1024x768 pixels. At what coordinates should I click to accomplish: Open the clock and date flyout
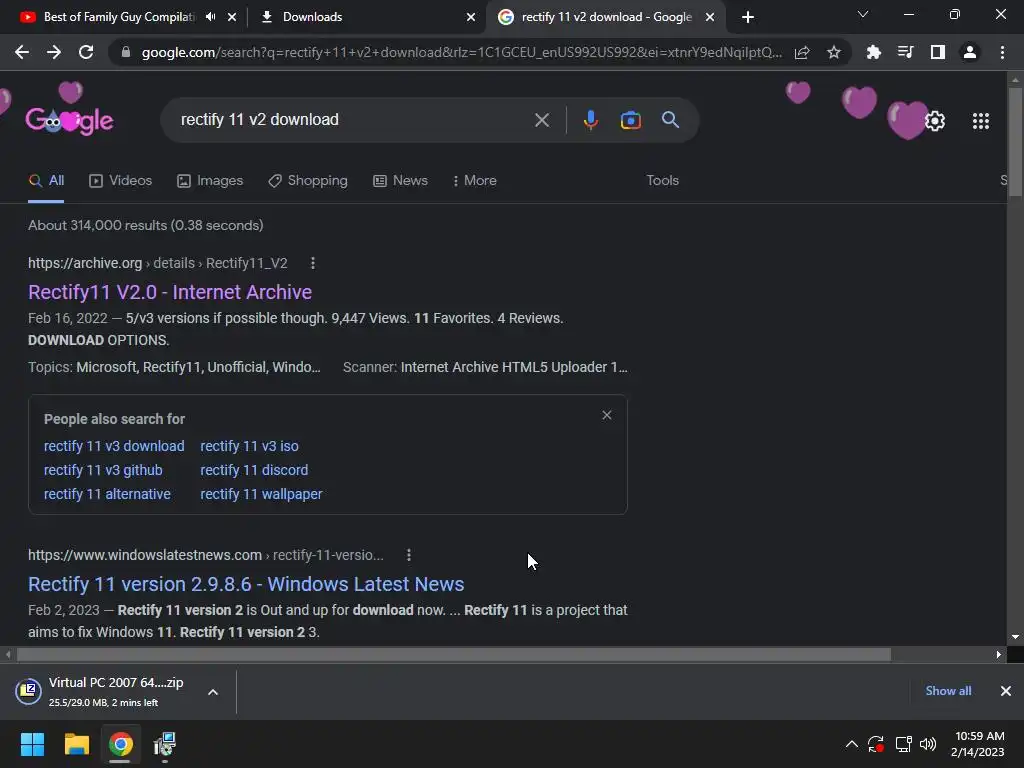(x=978, y=744)
